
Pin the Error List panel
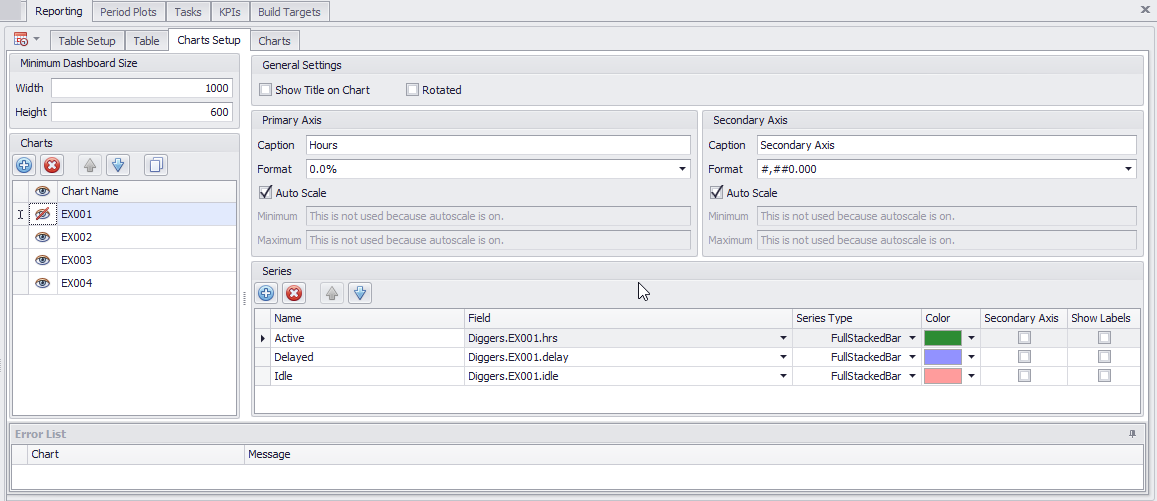(1132, 434)
